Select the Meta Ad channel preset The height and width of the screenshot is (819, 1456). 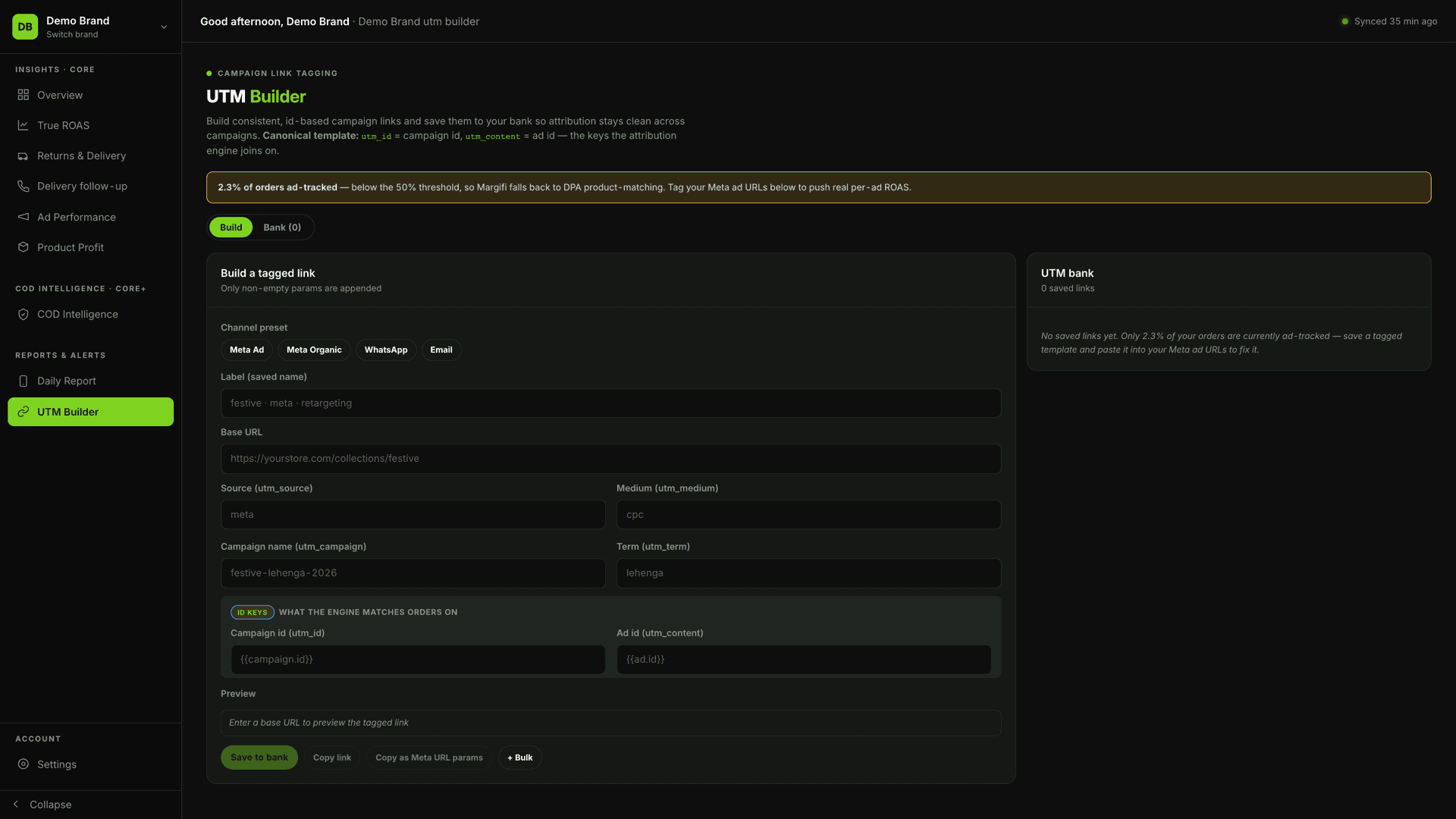click(x=246, y=350)
